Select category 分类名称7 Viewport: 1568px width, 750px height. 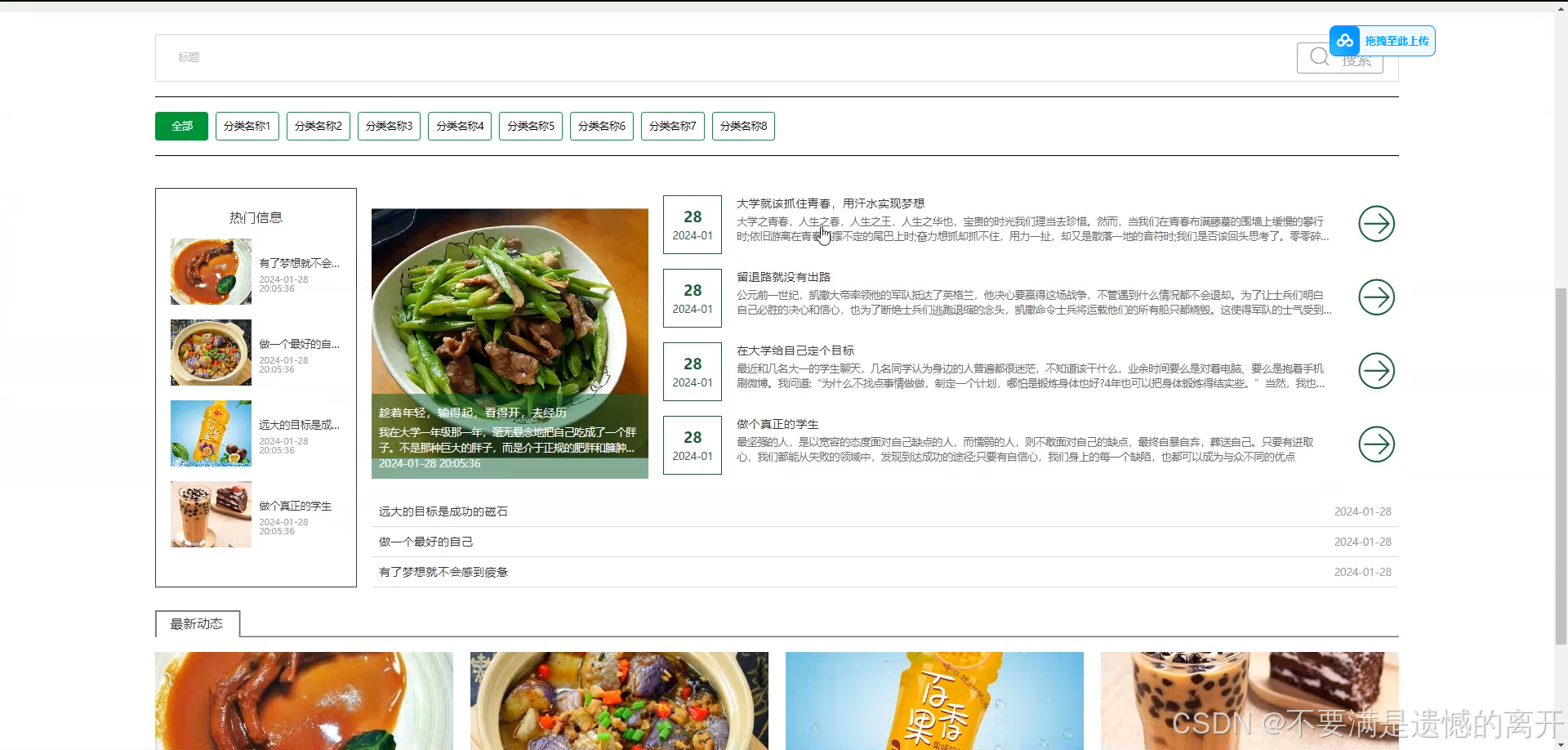point(673,126)
